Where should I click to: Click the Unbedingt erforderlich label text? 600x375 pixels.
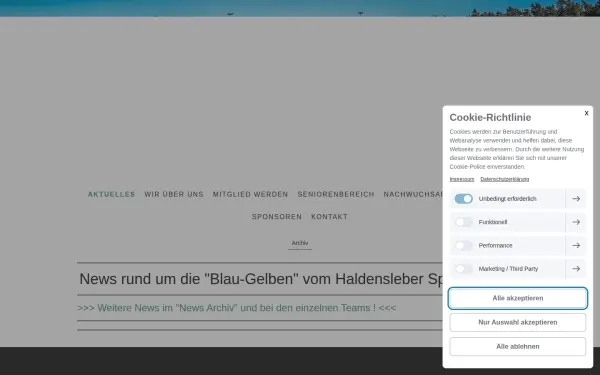[x=507, y=199]
